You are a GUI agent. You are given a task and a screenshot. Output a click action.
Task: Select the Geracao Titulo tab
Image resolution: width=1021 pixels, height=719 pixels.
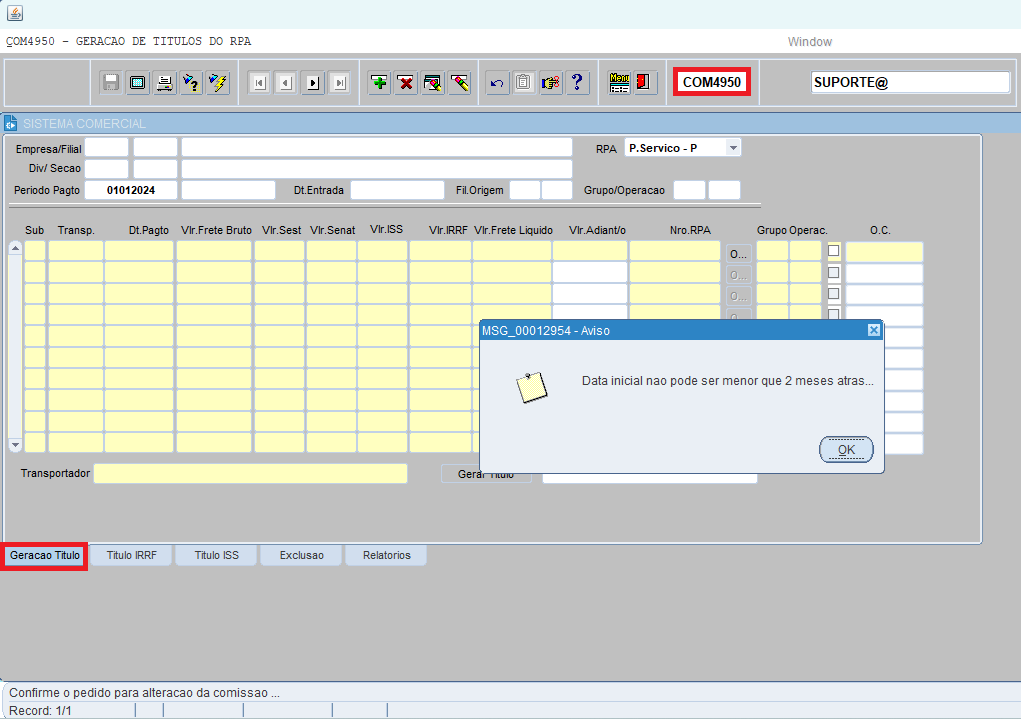coord(45,556)
